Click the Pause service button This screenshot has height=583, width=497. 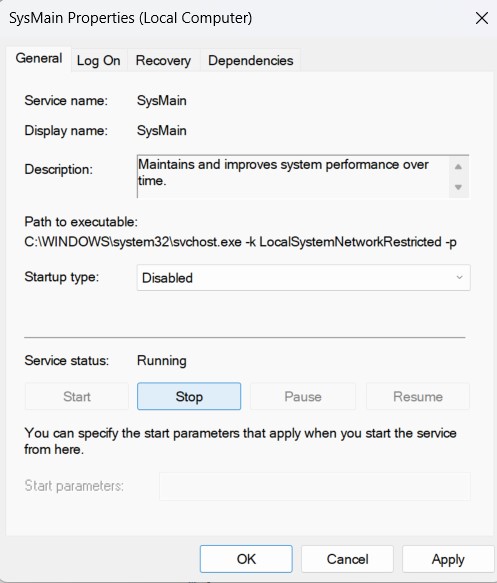click(x=303, y=396)
